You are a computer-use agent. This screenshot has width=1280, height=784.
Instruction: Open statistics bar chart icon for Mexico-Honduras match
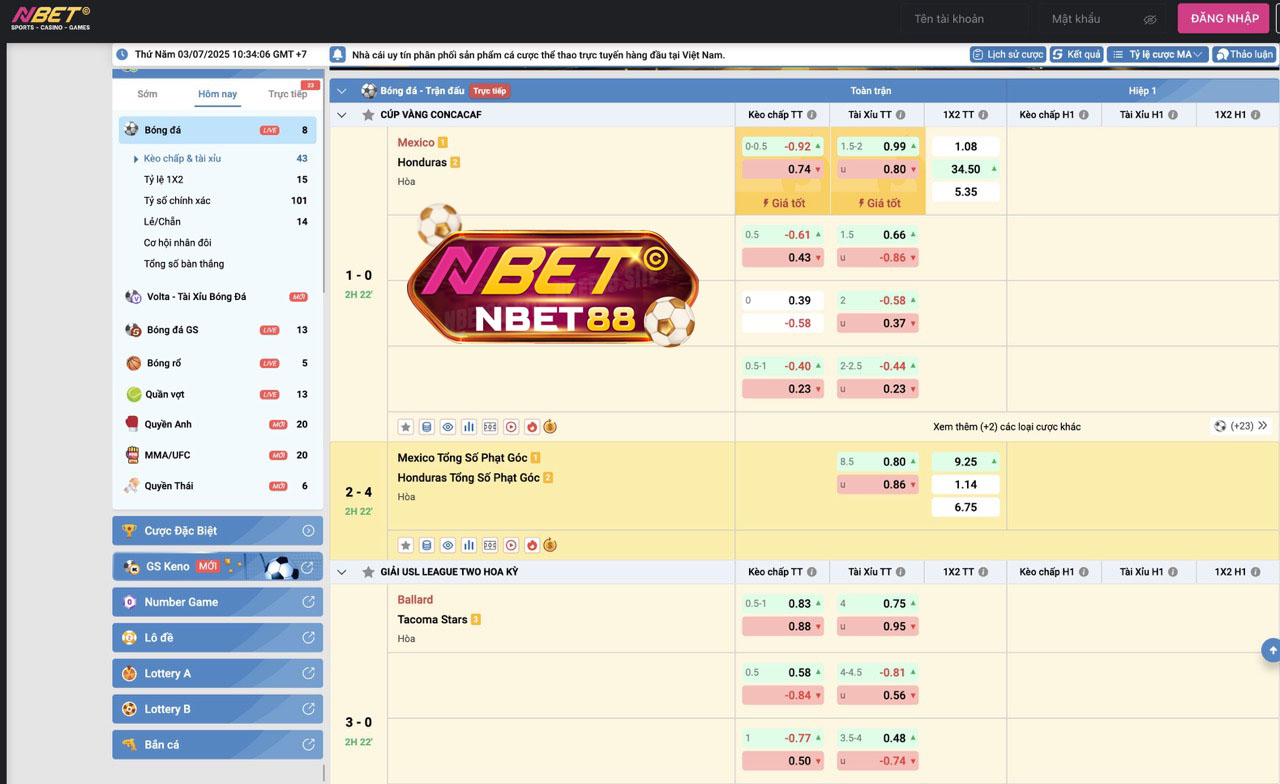pyautogui.click(x=469, y=427)
